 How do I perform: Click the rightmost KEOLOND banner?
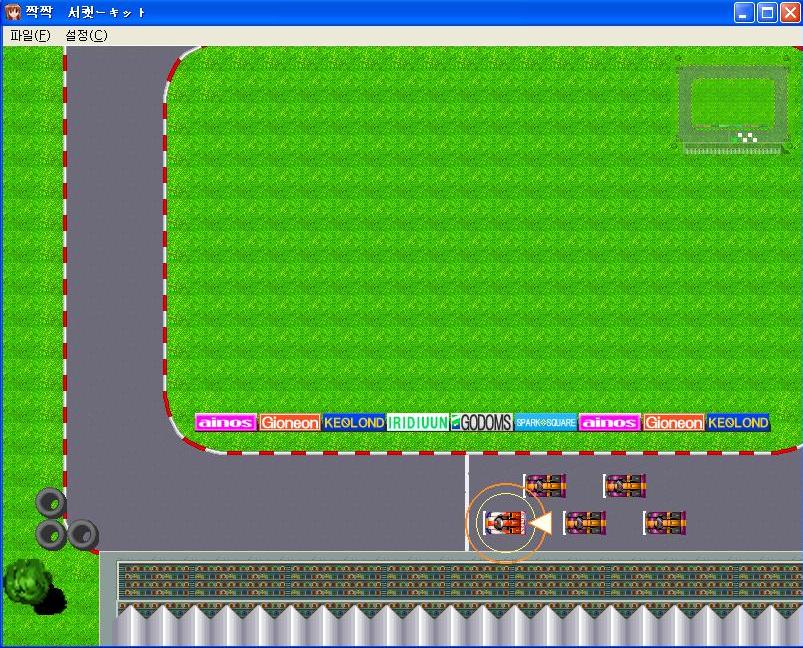pyautogui.click(x=738, y=423)
